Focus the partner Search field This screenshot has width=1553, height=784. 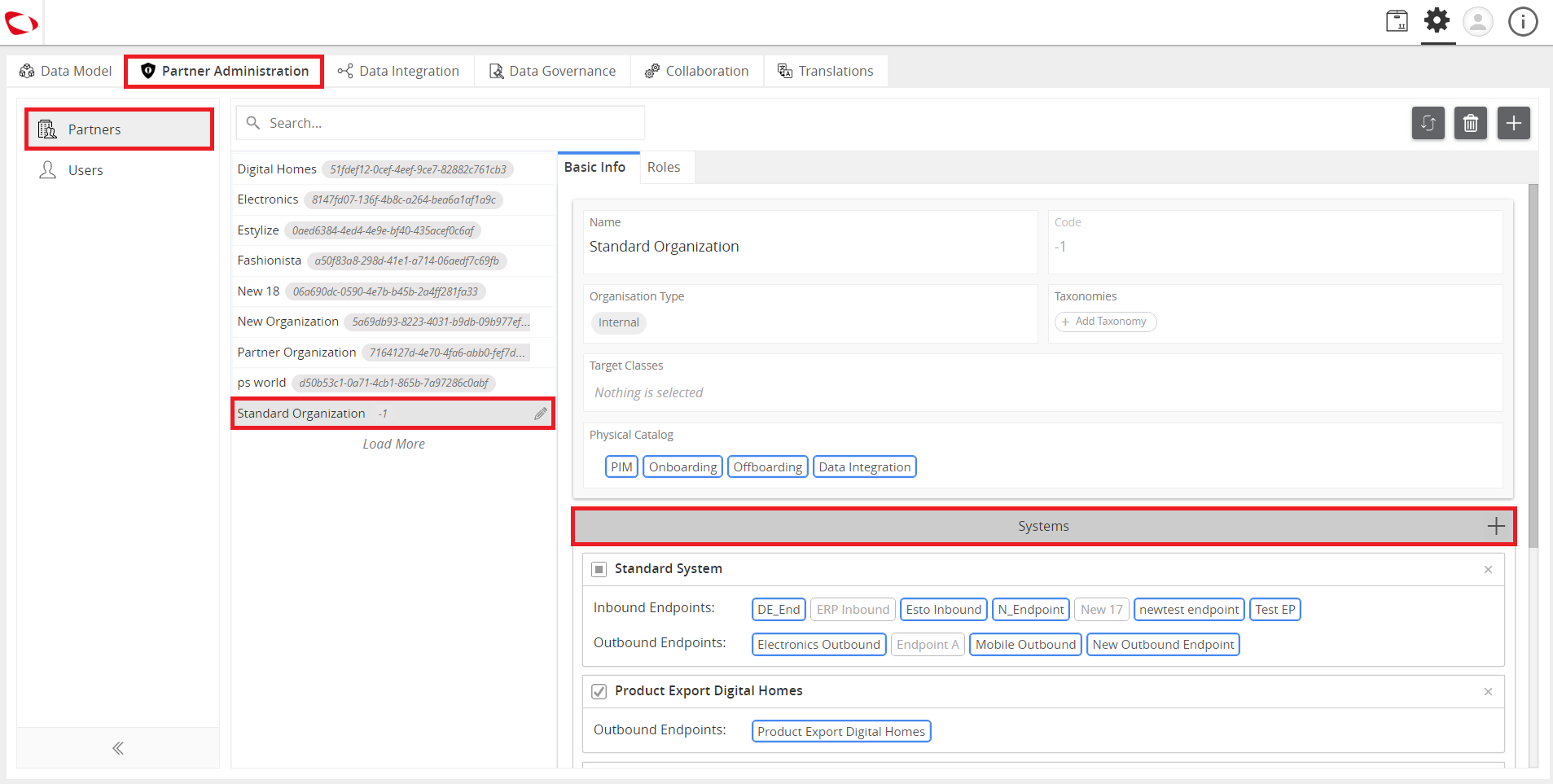click(441, 123)
